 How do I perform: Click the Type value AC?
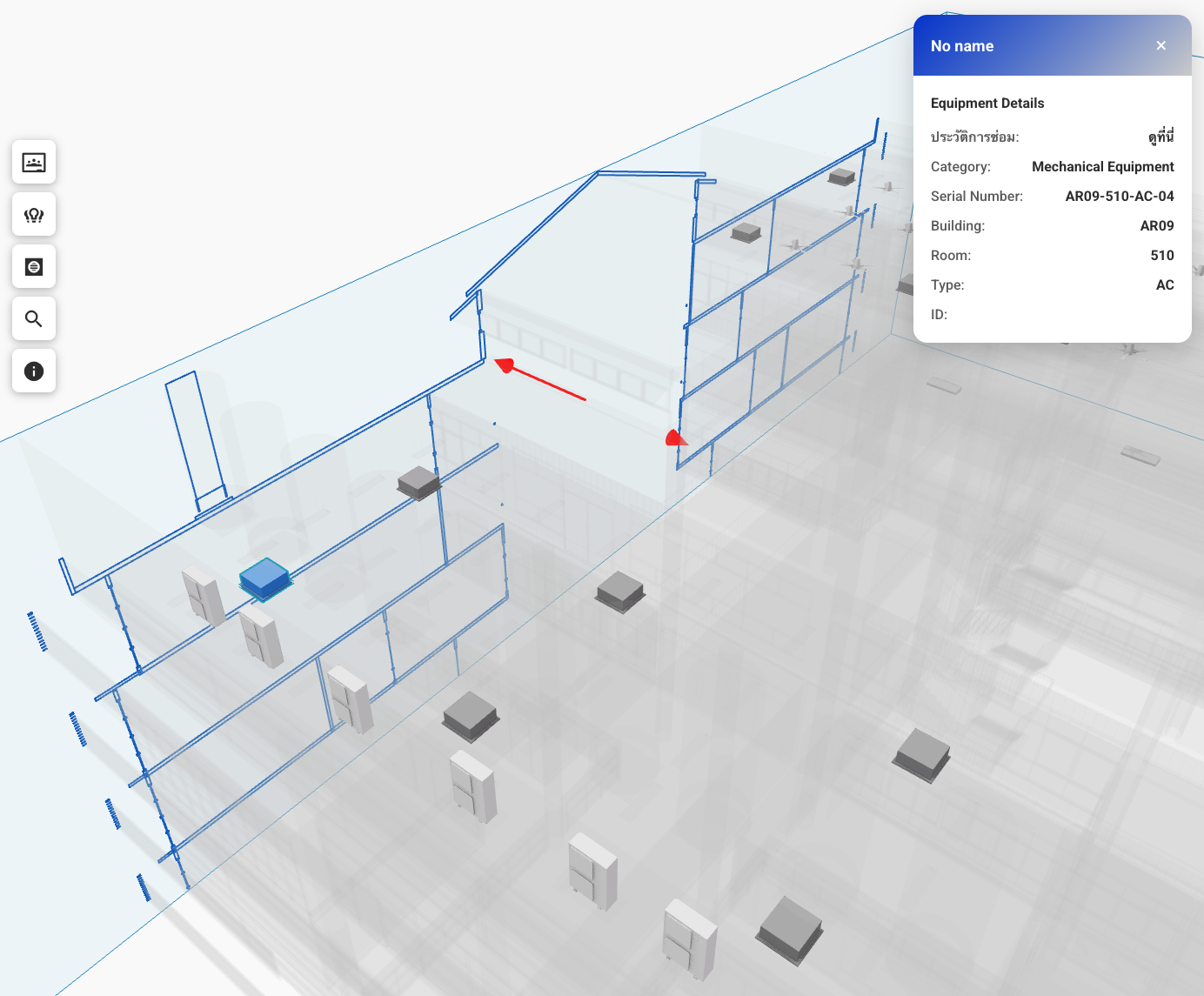click(1164, 284)
